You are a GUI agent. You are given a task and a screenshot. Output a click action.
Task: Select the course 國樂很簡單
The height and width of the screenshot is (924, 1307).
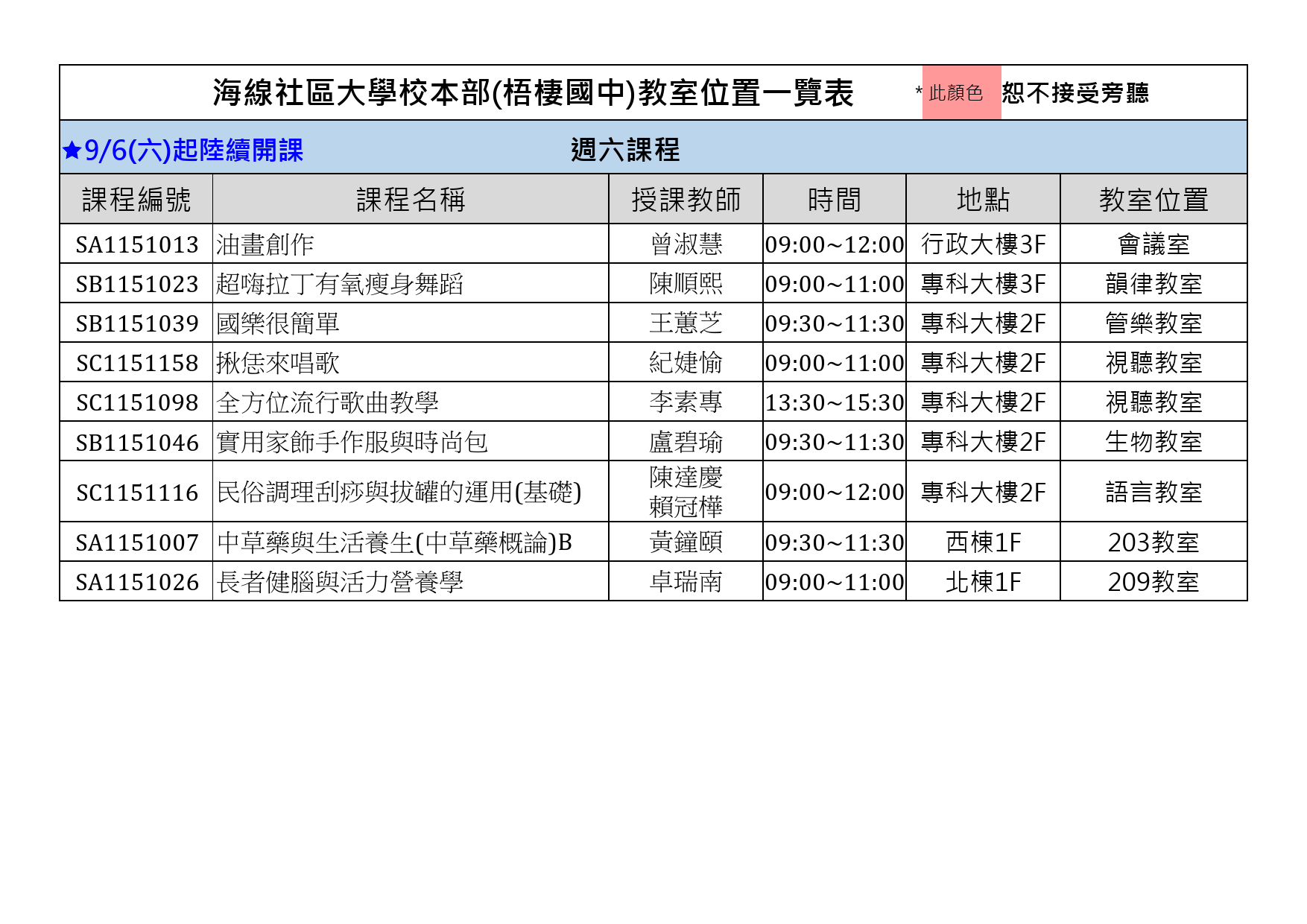pos(278,323)
